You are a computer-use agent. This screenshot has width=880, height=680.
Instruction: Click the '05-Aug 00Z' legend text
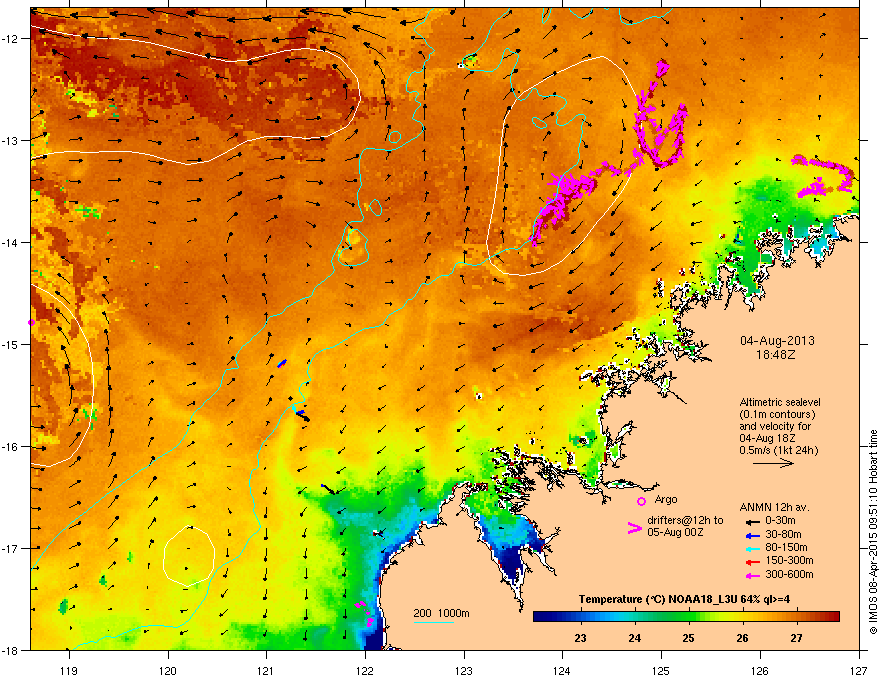click(675, 532)
